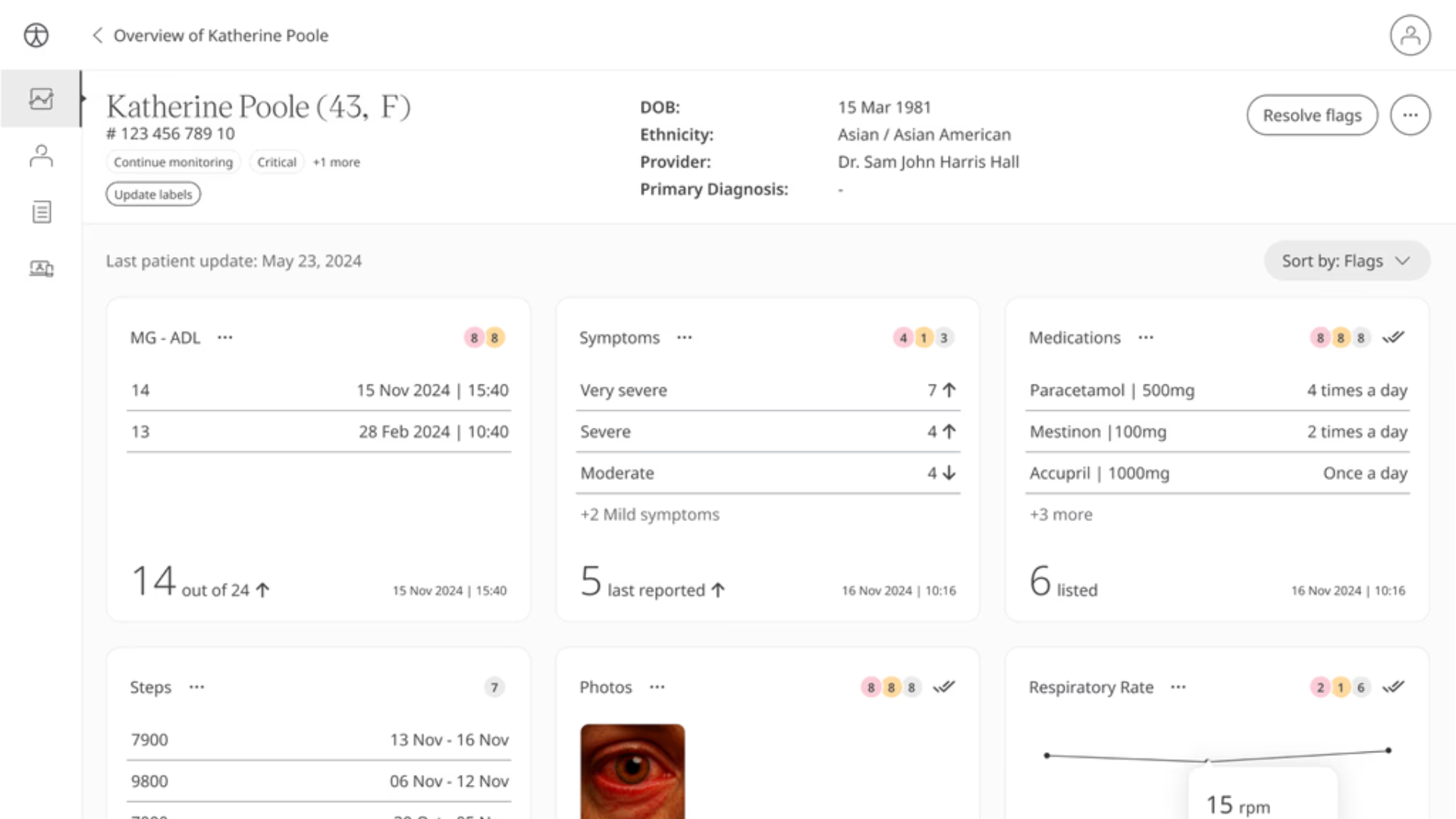Select the Very severe symptoms row
The width and height of the screenshot is (1456, 819).
click(767, 391)
